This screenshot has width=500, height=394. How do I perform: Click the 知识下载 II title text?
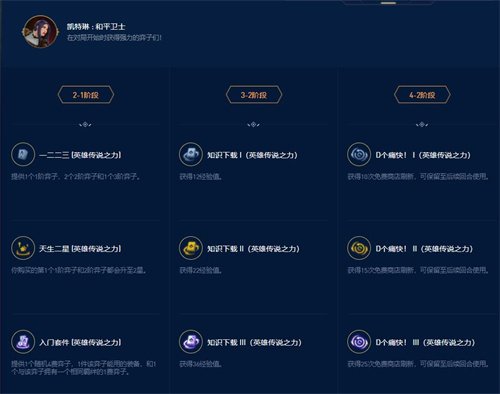253,249
